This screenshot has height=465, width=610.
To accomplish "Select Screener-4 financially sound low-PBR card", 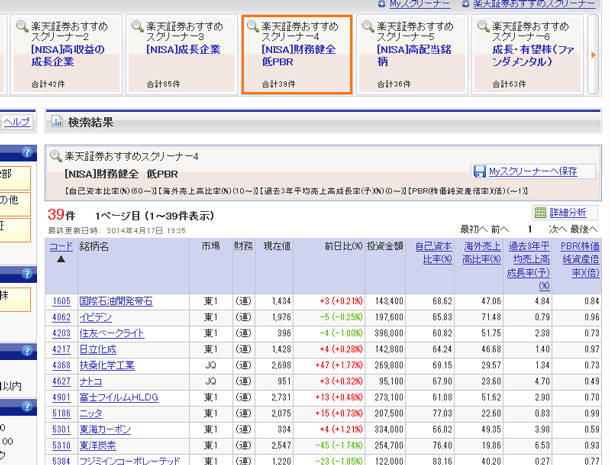I will (x=297, y=55).
